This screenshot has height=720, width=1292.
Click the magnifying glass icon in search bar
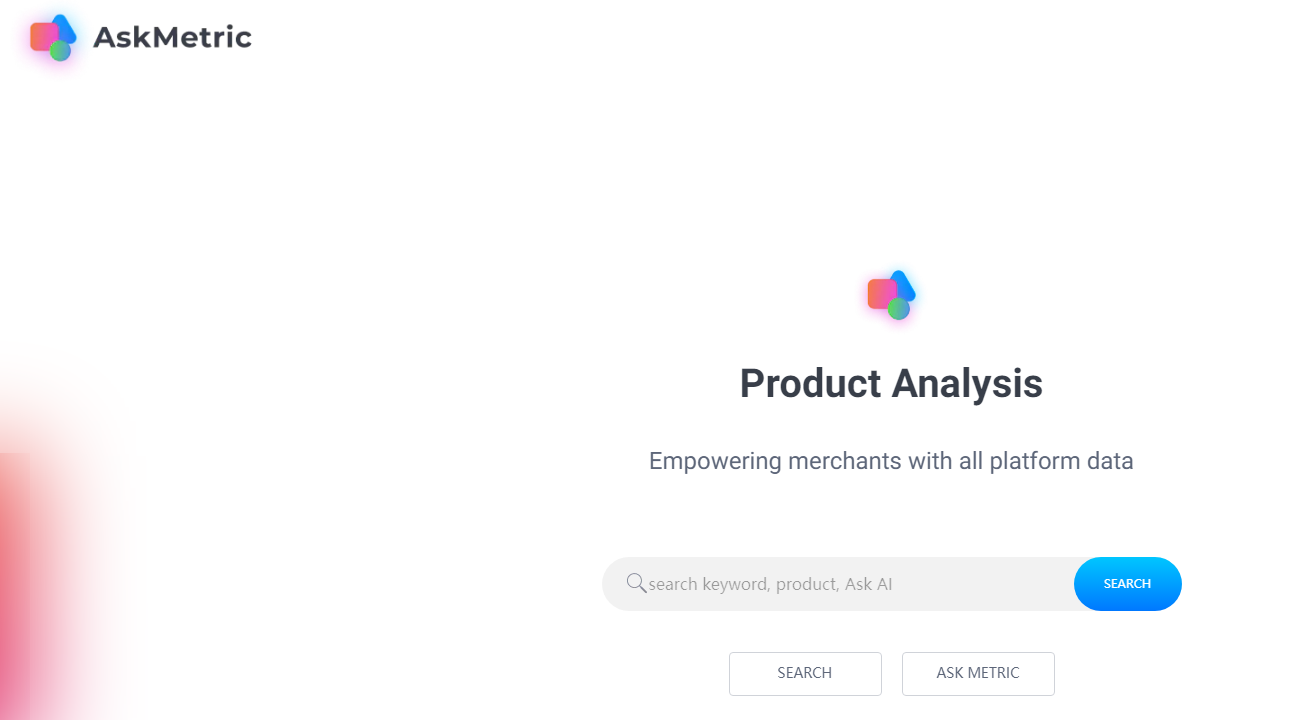coord(636,583)
